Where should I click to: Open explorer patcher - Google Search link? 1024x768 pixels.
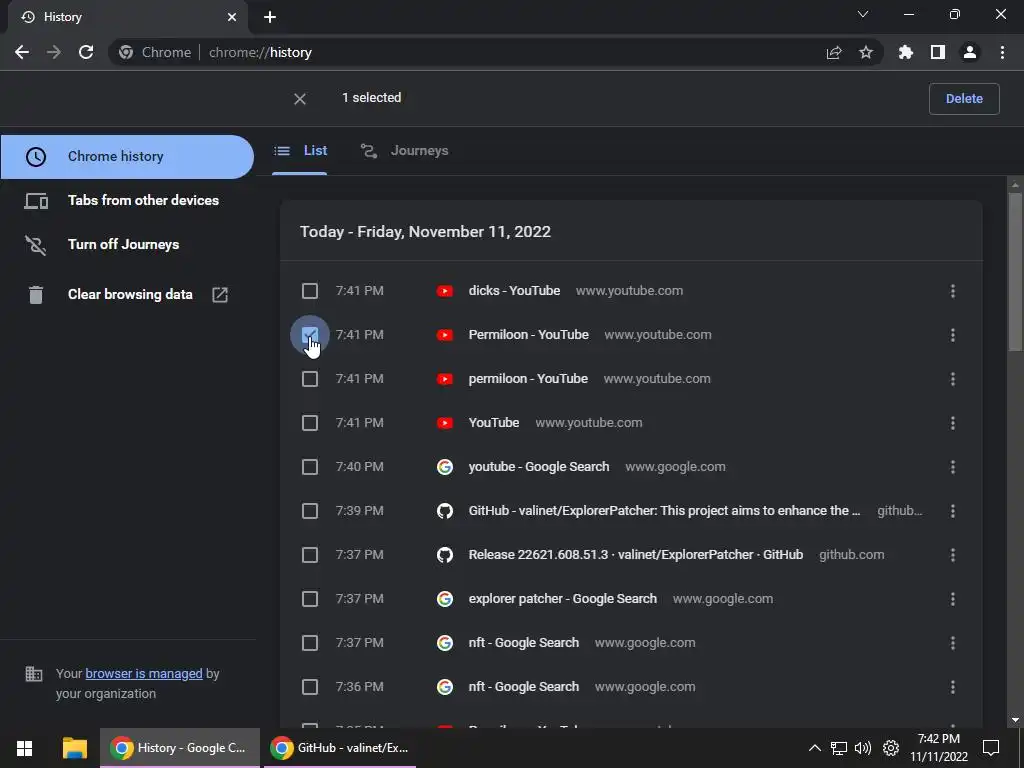[562, 599]
